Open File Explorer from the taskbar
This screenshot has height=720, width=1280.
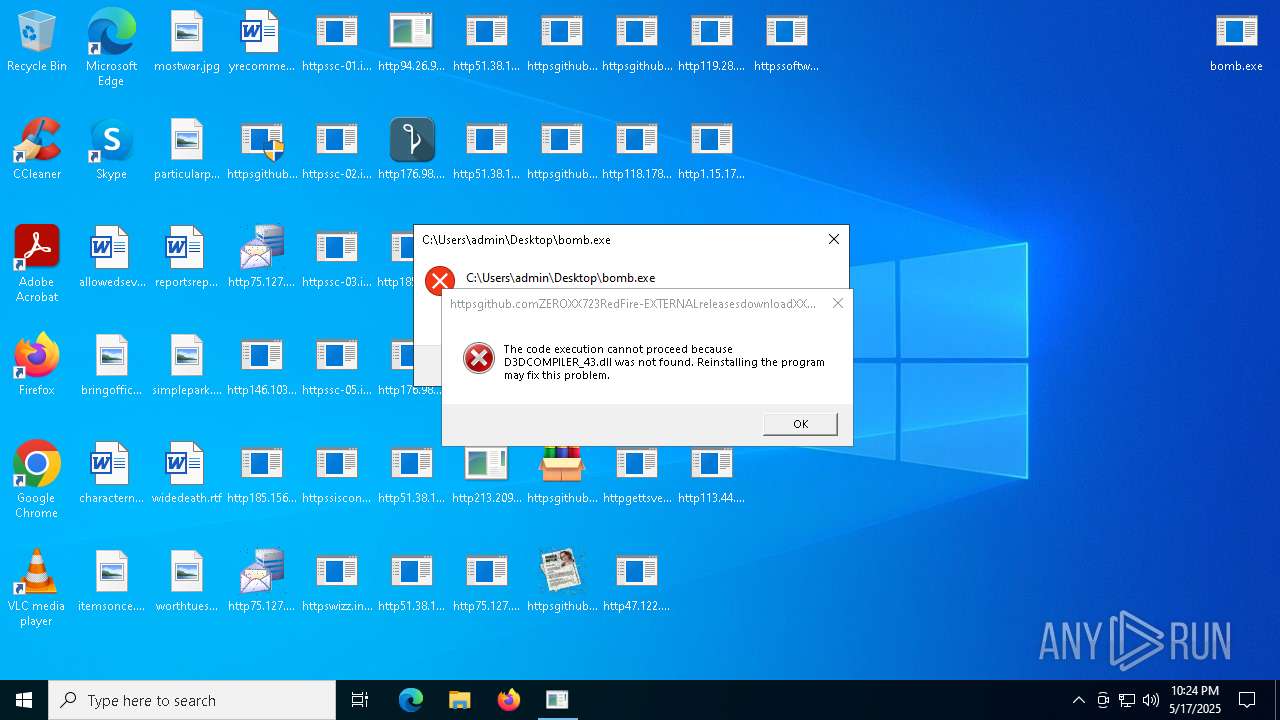(460, 700)
